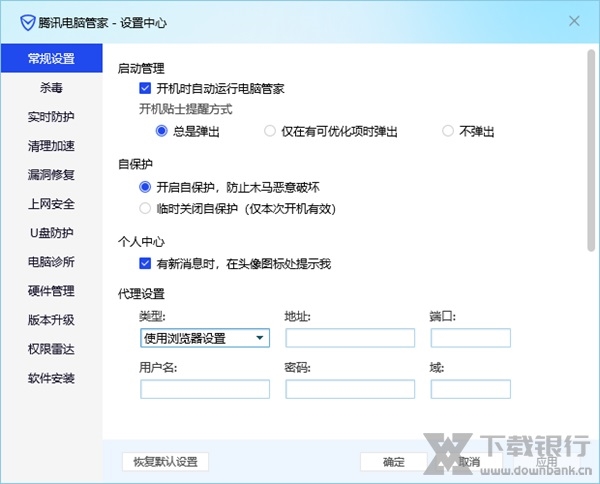Switch to U盘防护 settings

coord(52,233)
